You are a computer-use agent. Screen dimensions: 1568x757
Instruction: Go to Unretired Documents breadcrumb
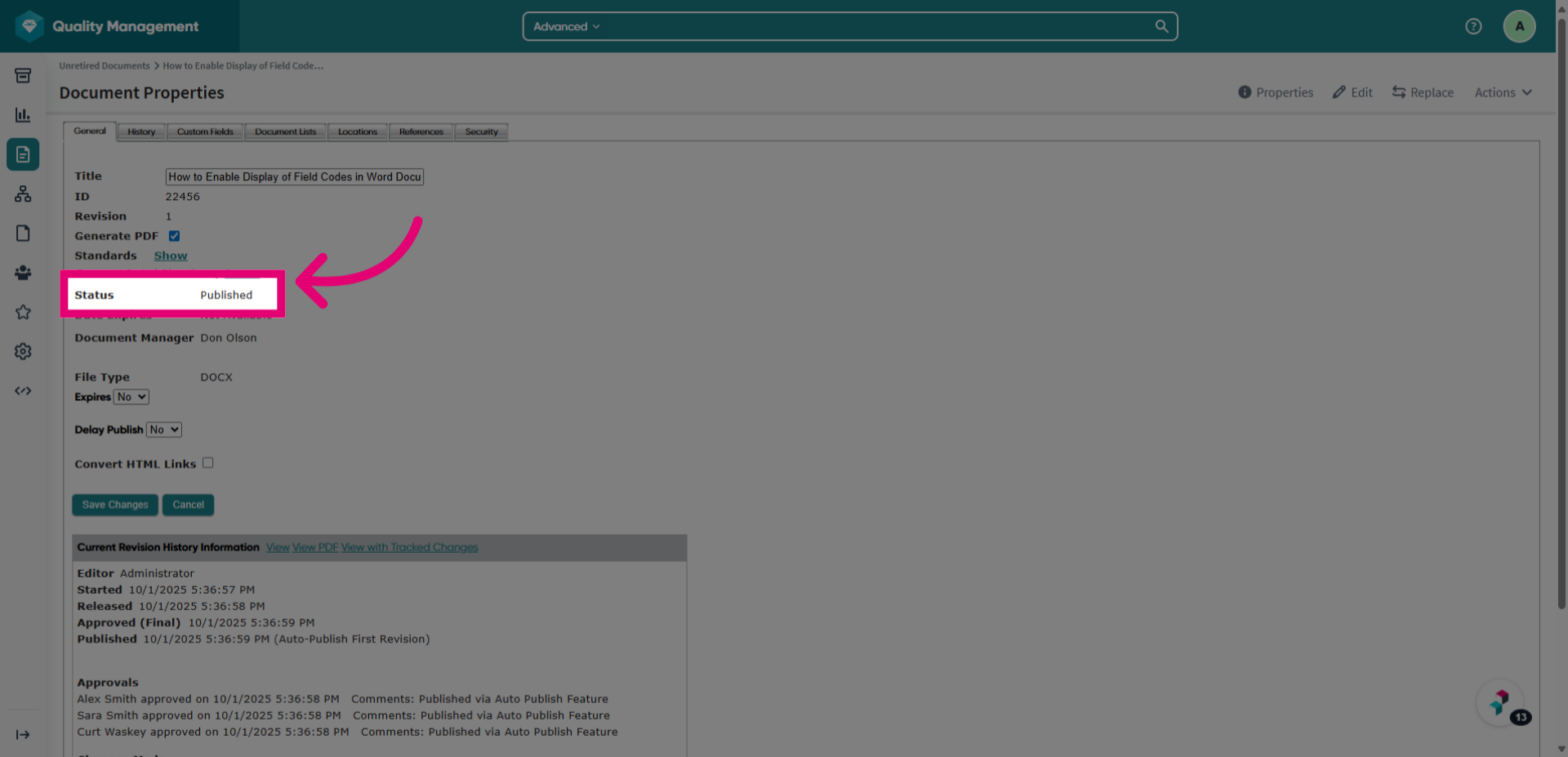click(x=105, y=65)
